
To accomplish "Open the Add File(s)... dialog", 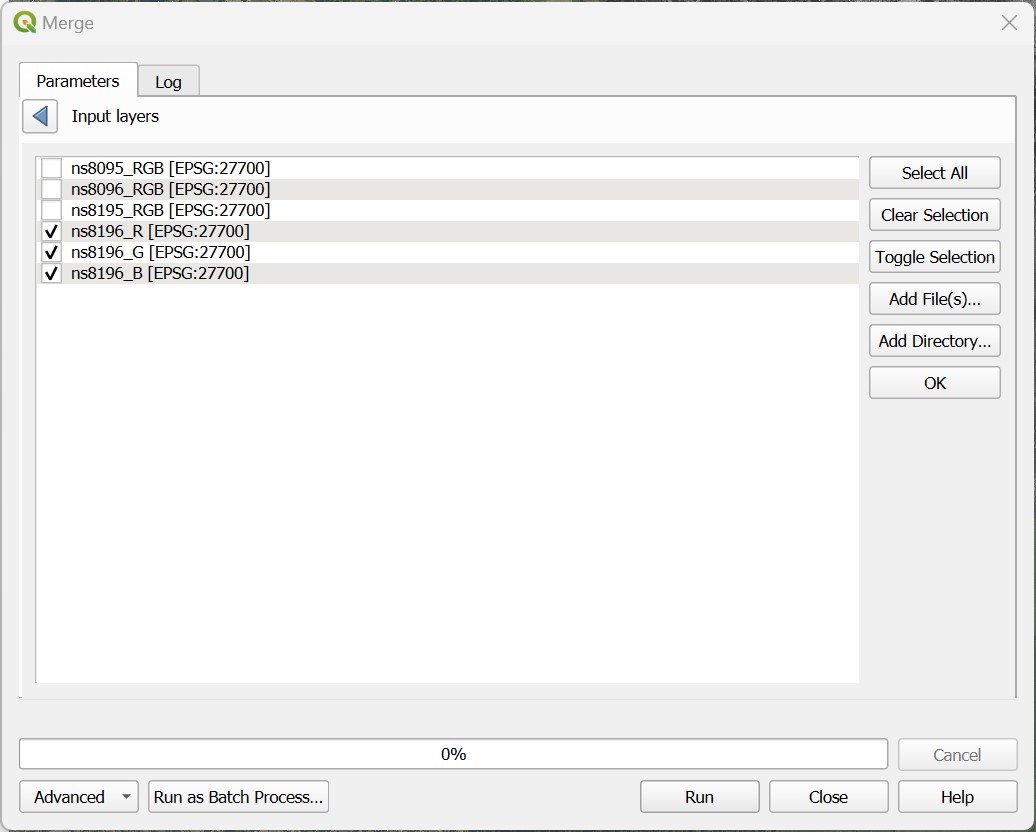I will pyautogui.click(x=934, y=299).
